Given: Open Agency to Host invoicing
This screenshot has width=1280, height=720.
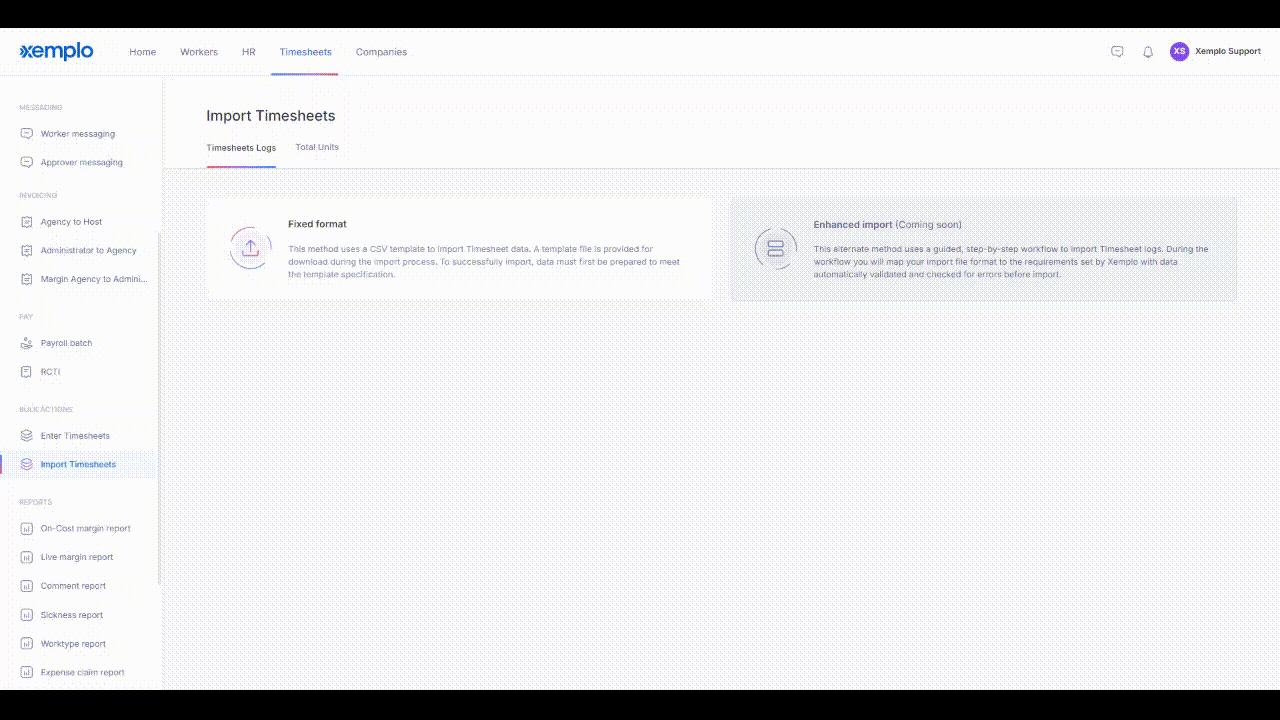Looking at the screenshot, I should coord(71,222).
